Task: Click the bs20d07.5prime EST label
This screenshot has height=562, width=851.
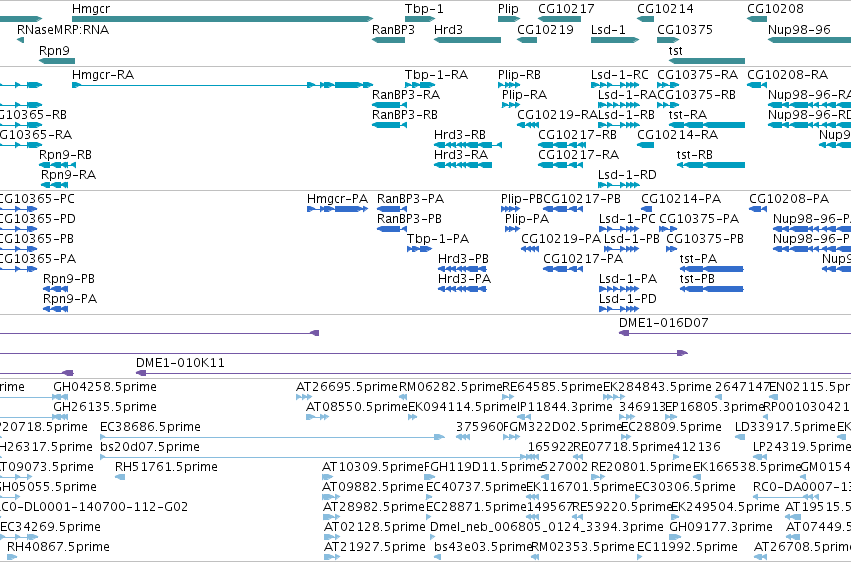Action: coord(150,448)
